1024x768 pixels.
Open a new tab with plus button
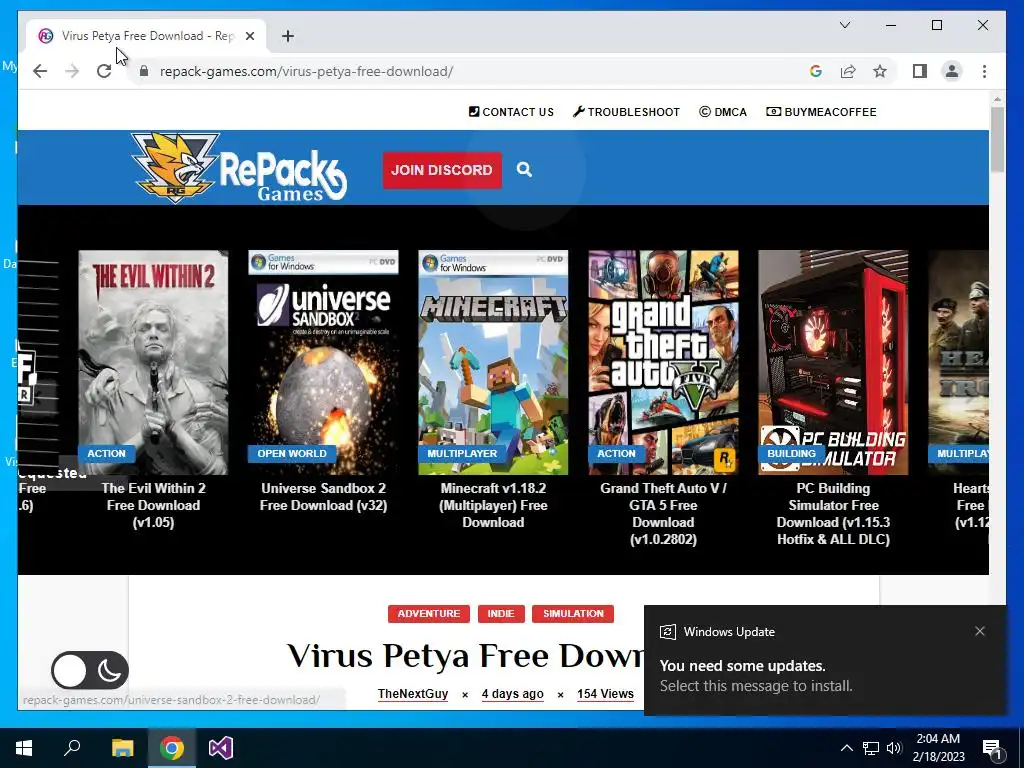(288, 36)
